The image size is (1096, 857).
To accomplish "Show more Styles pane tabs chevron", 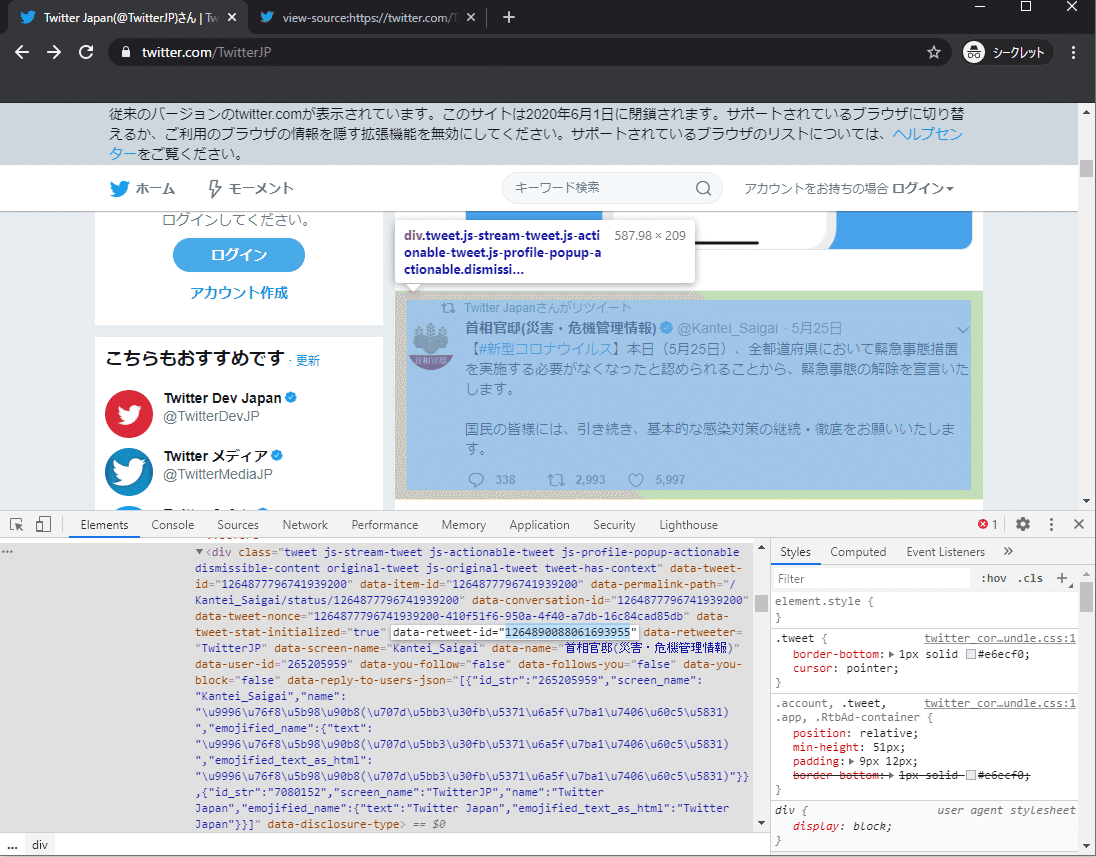I will [1008, 552].
